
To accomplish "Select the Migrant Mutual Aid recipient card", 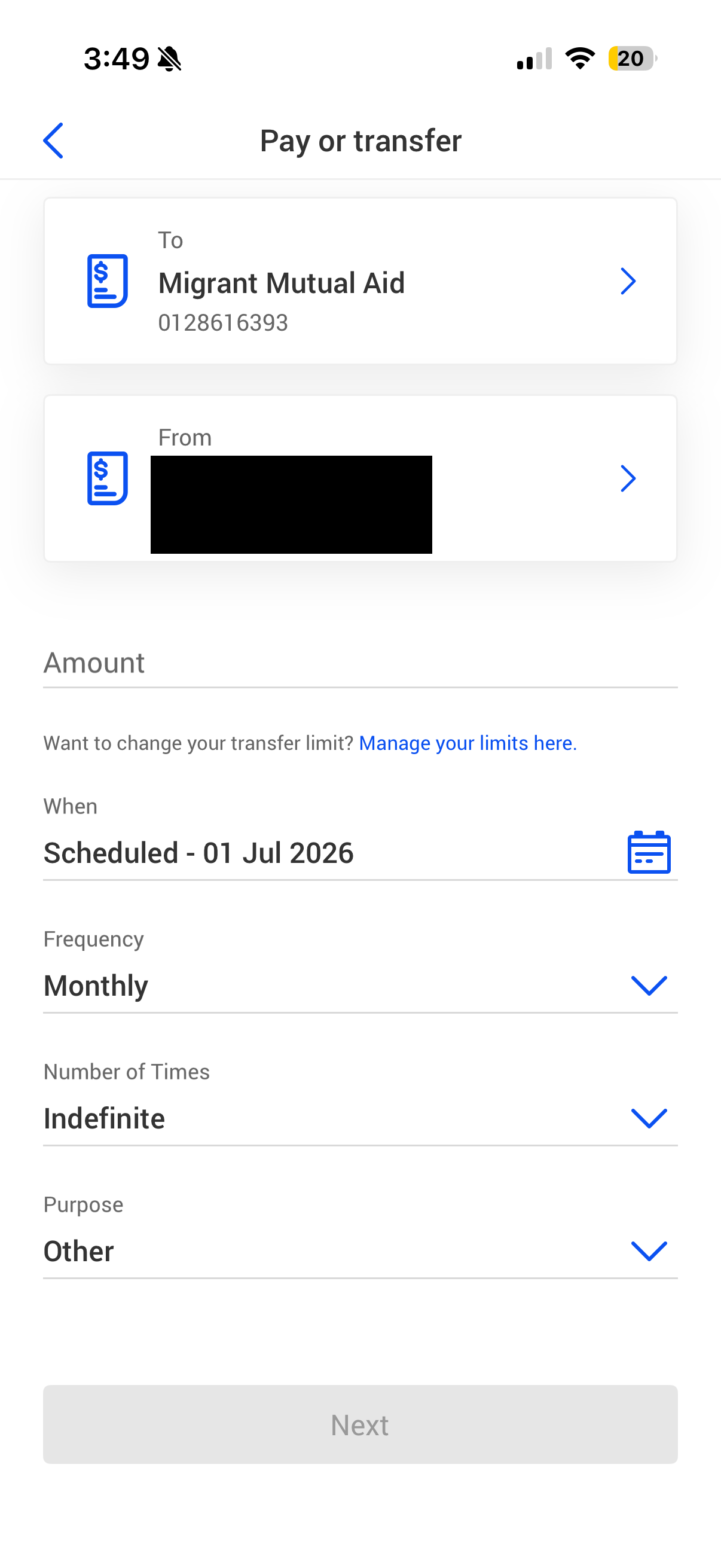I will click(x=360, y=280).
